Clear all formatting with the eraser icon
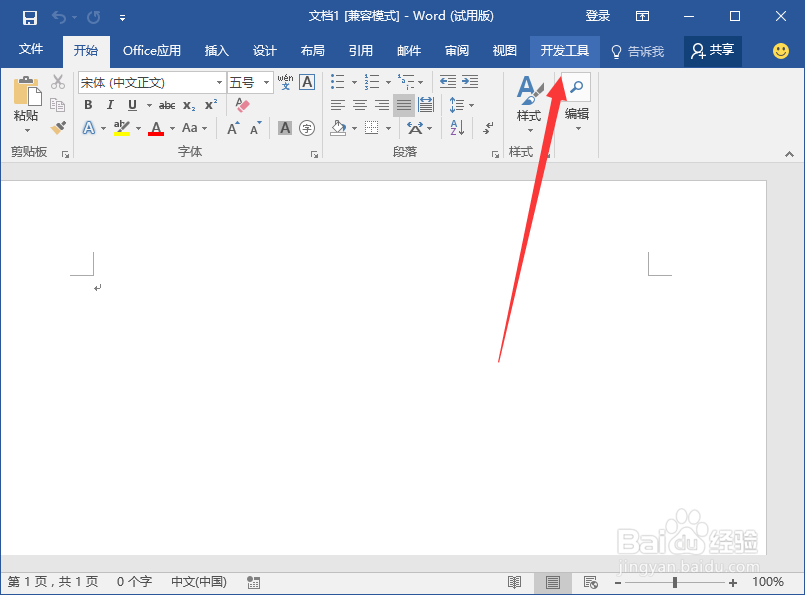The image size is (805, 595). [241, 105]
